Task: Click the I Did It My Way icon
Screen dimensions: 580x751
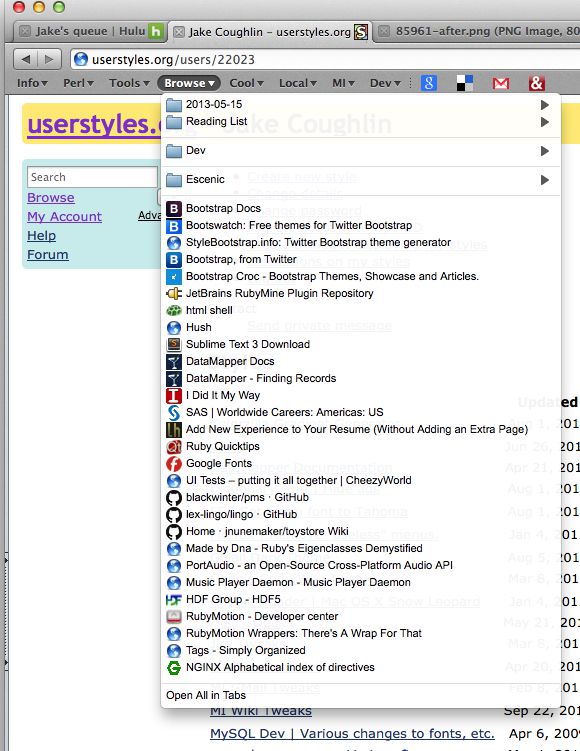Action: click(x=174, y=396)
